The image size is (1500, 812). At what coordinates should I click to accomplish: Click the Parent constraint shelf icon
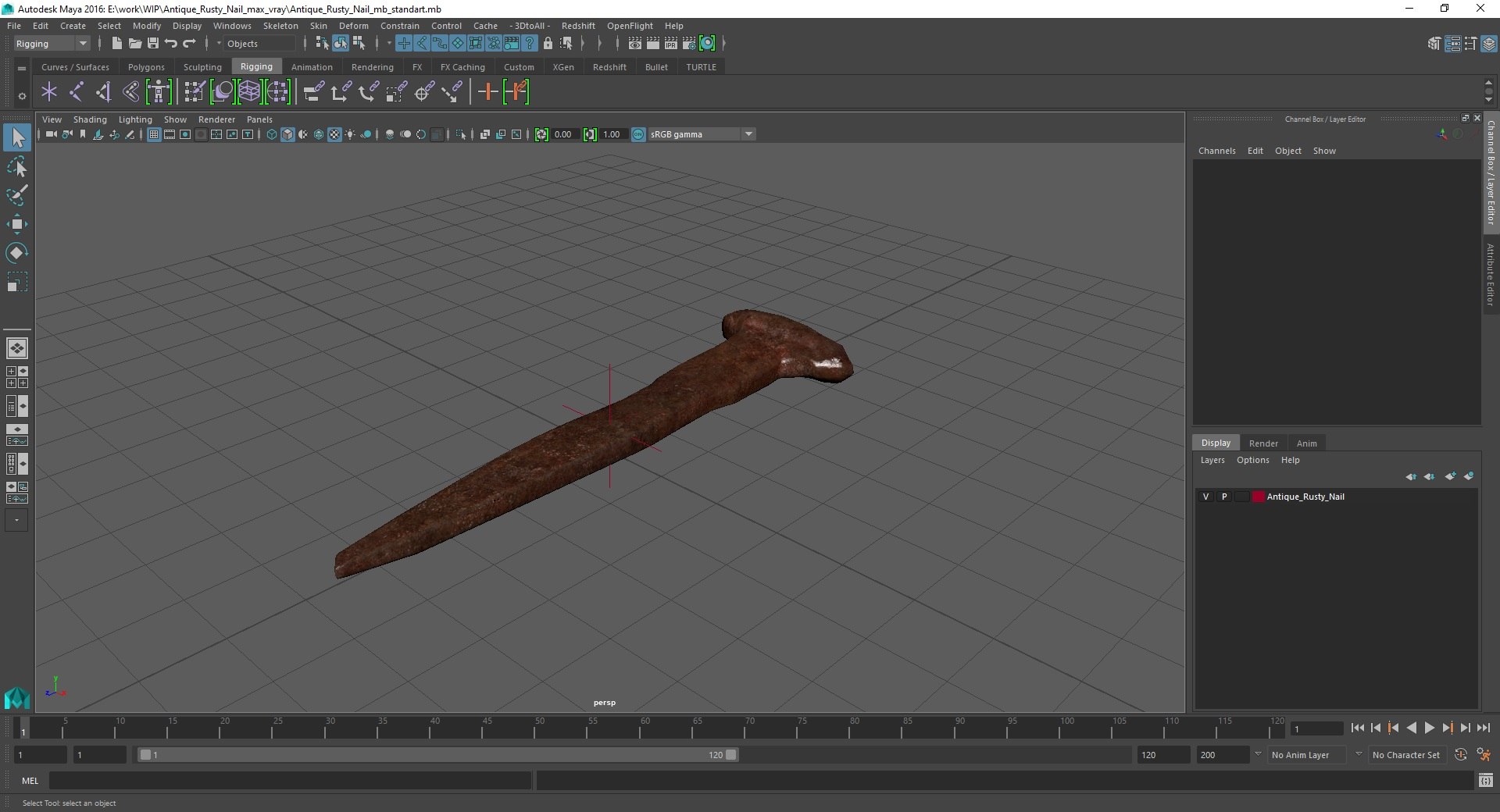(314, 92)
